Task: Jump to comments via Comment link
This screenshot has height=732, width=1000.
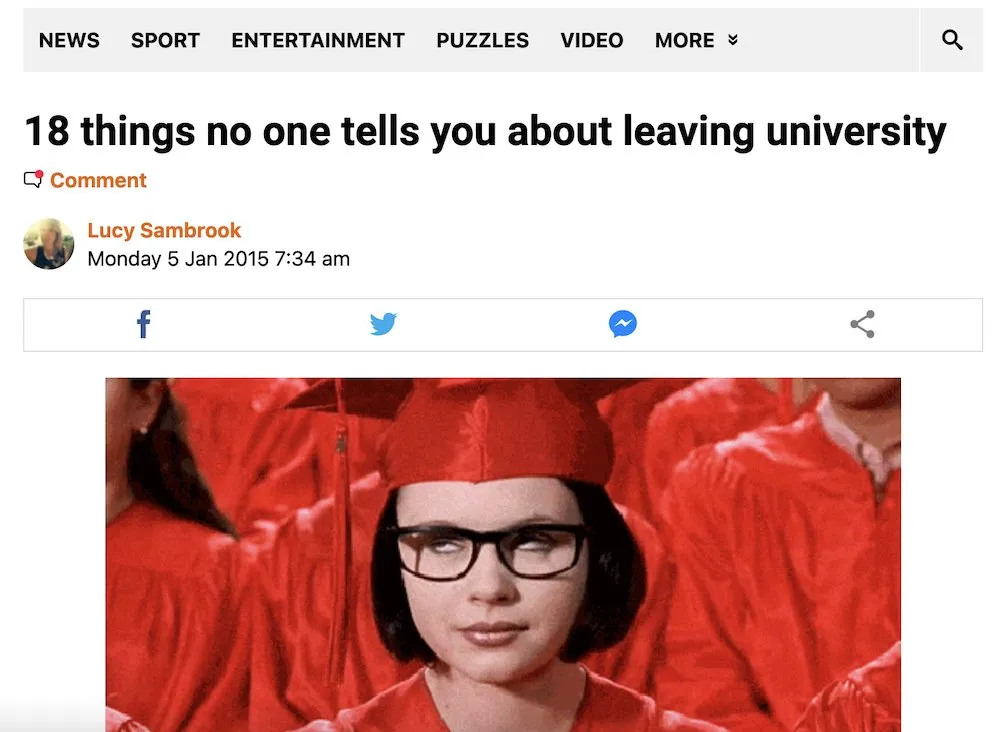Action: tap(98, 180)
